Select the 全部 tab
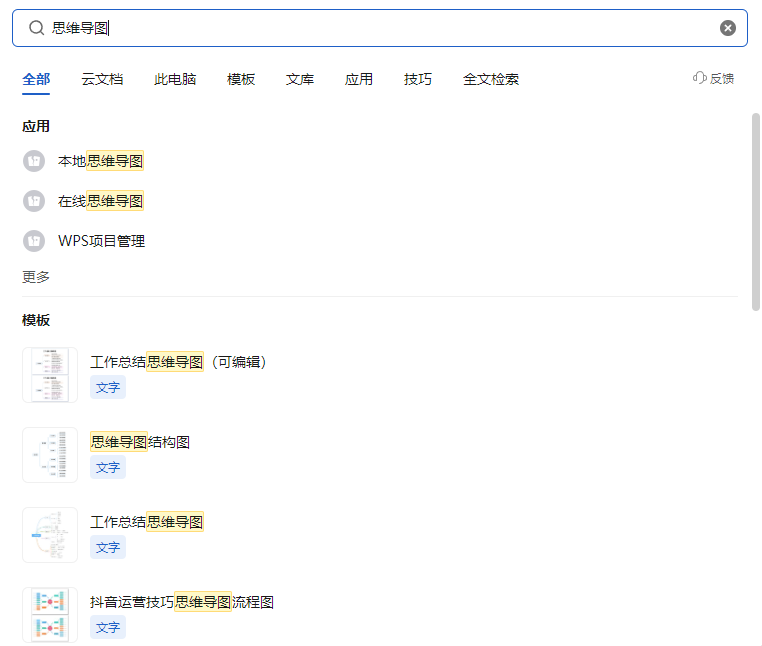The width and height of the screenshot is (762, 646). tap(36, 79)
